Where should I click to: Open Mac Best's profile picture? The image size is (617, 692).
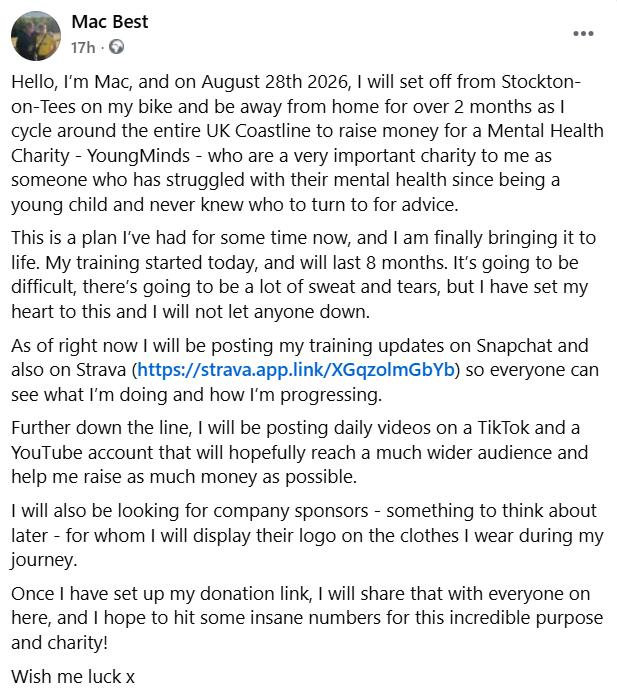36,36
